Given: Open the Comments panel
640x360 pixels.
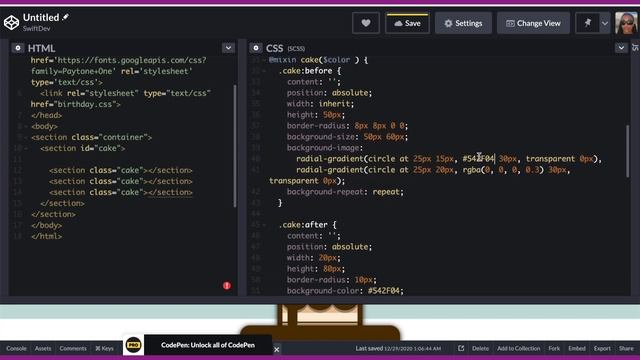Looking at the screenshot, I should point(73,348).
